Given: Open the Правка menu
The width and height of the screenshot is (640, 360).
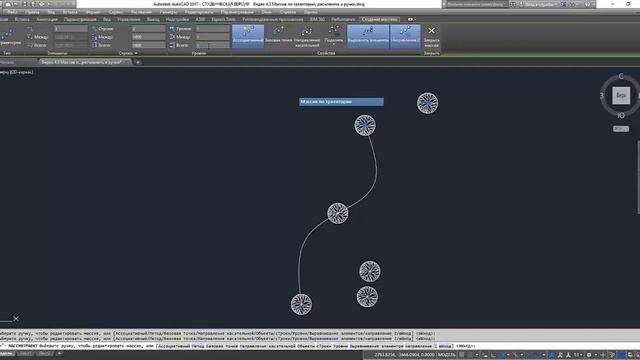Looking at the screenshot, I should 32,12.
